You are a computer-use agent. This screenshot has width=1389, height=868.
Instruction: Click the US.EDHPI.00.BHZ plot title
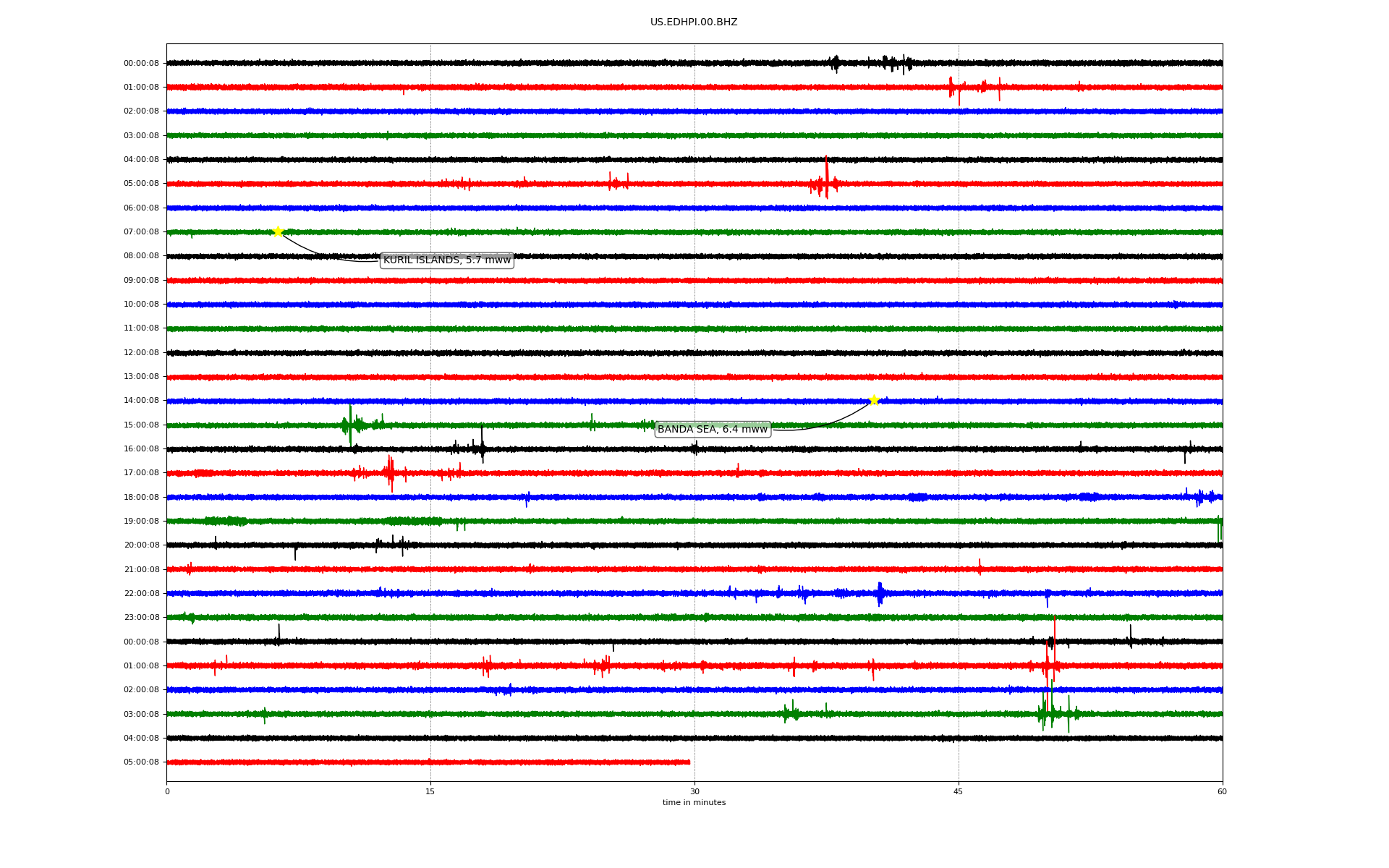pyautogui.click(x=693, y=22)
